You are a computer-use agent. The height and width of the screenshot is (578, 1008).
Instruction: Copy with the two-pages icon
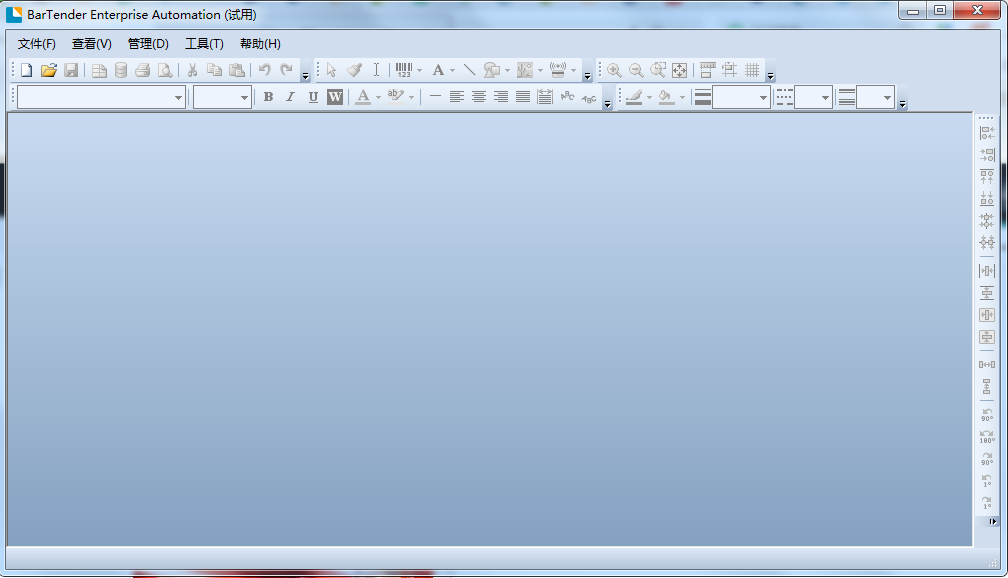(x=214, y=70)
